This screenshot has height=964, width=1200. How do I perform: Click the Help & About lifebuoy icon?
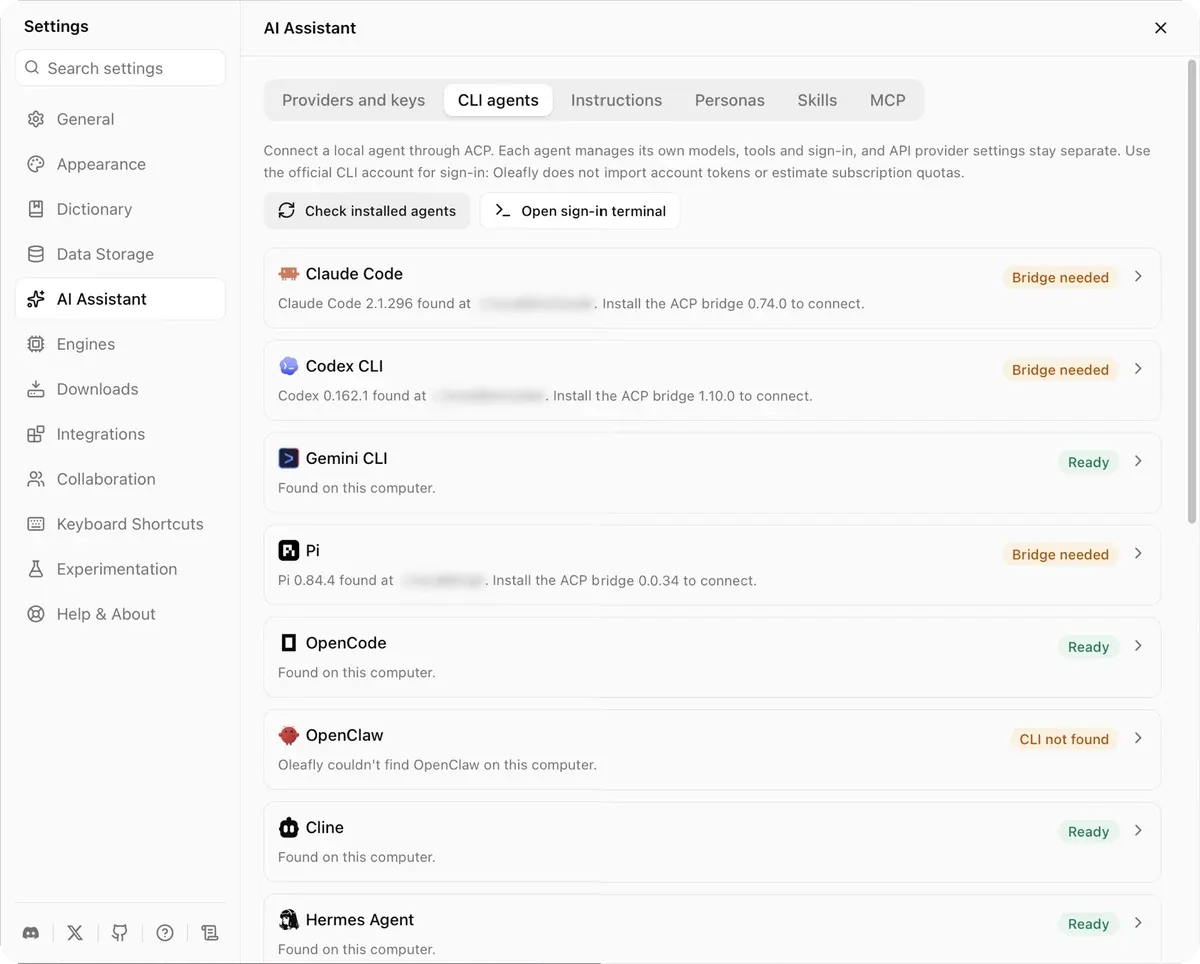(36, 614)
